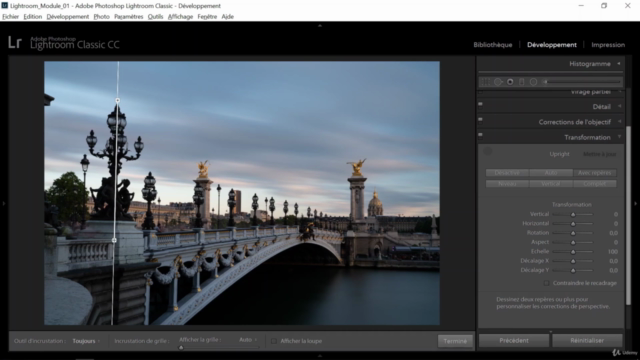Apply the Complet Upright mode
The height and width of the screenshot is (360, 640).
[595, 184]
